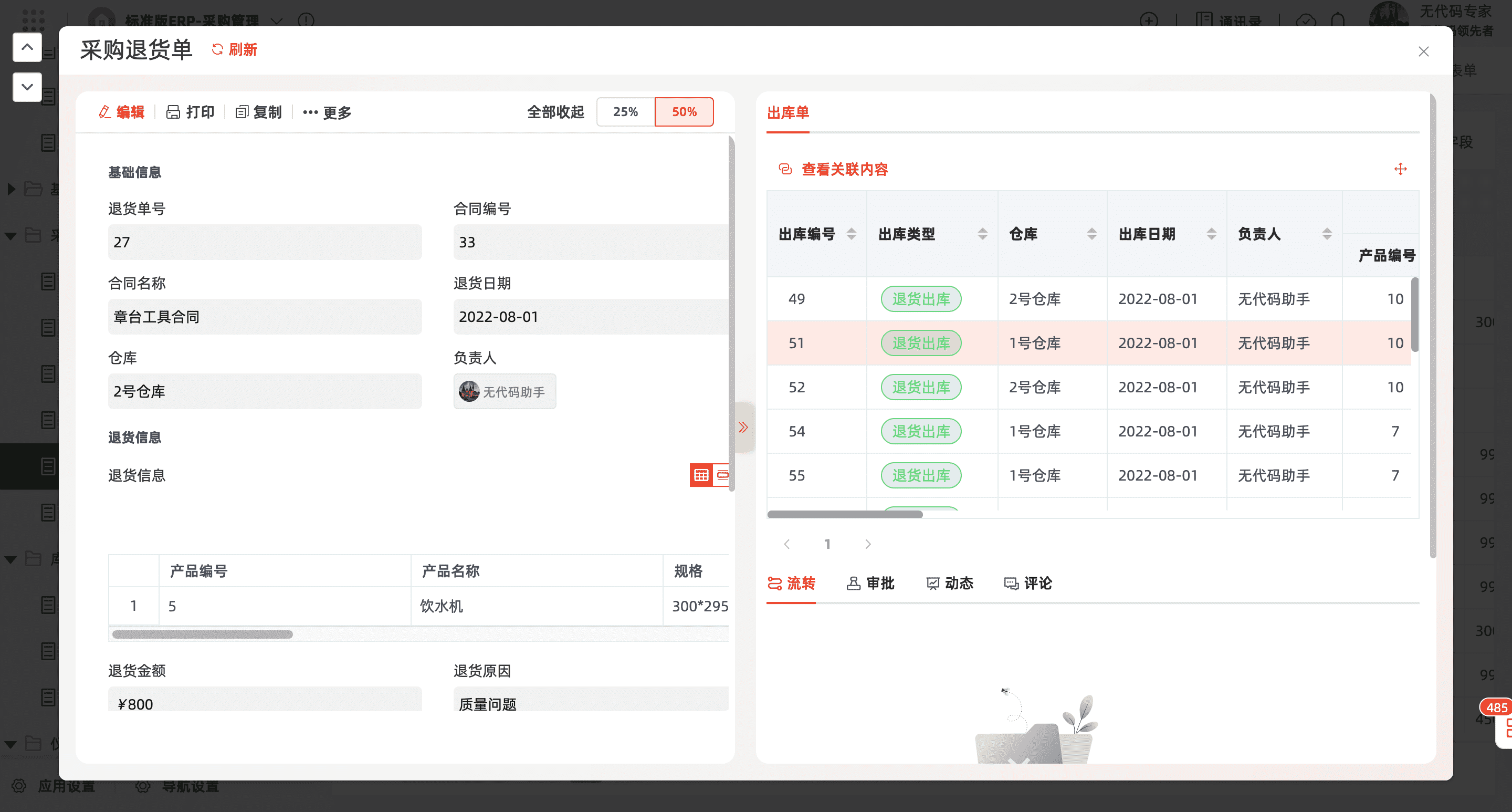
Task: Click the refresh icon beside the title
Action: tap(218, 49)
